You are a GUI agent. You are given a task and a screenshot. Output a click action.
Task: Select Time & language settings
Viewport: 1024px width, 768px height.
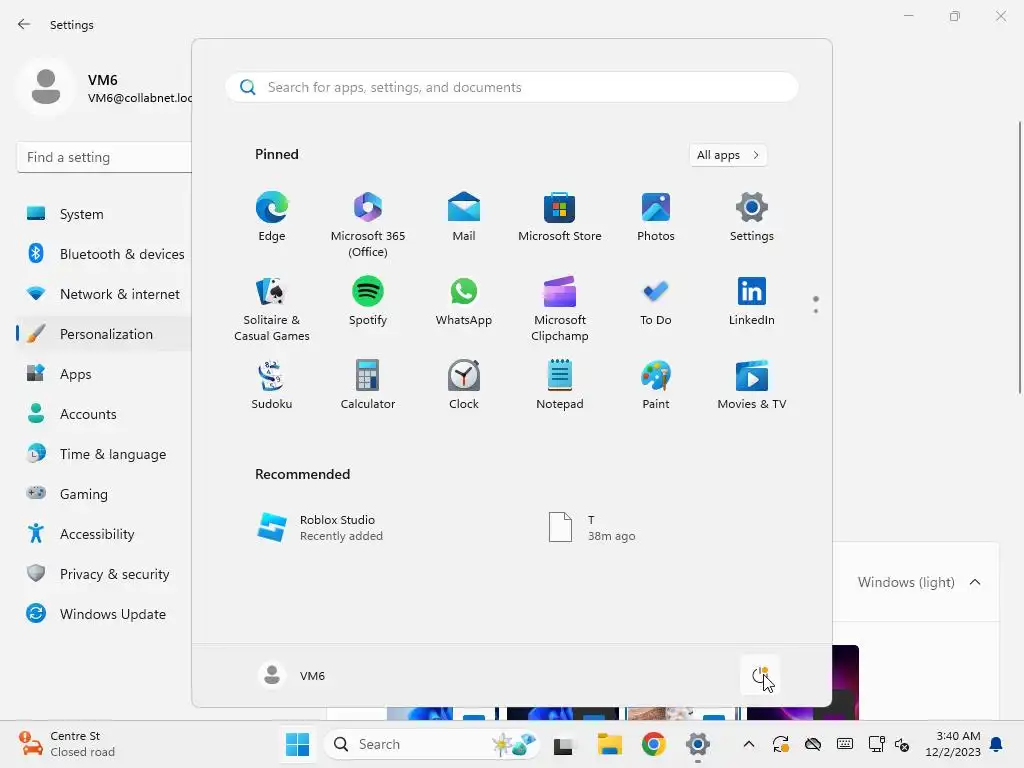click(x=104, y=454)
